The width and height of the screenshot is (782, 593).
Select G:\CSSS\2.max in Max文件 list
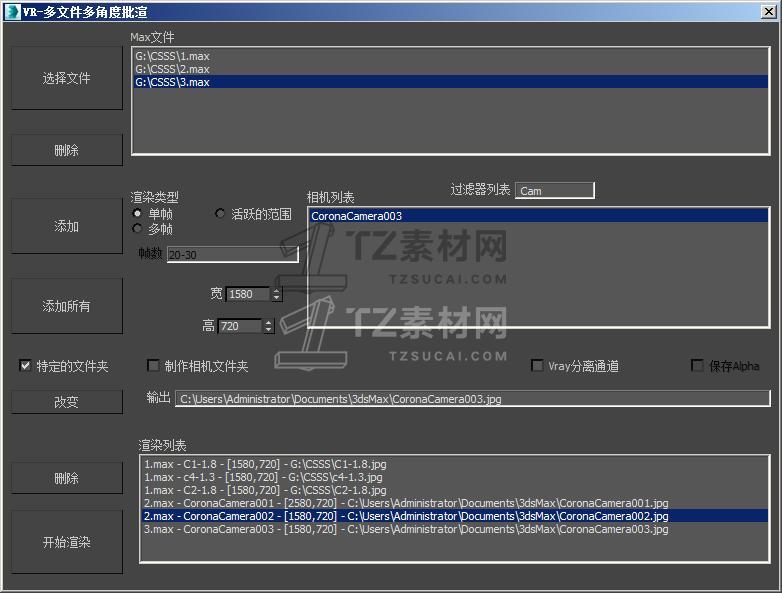[450, 69]
